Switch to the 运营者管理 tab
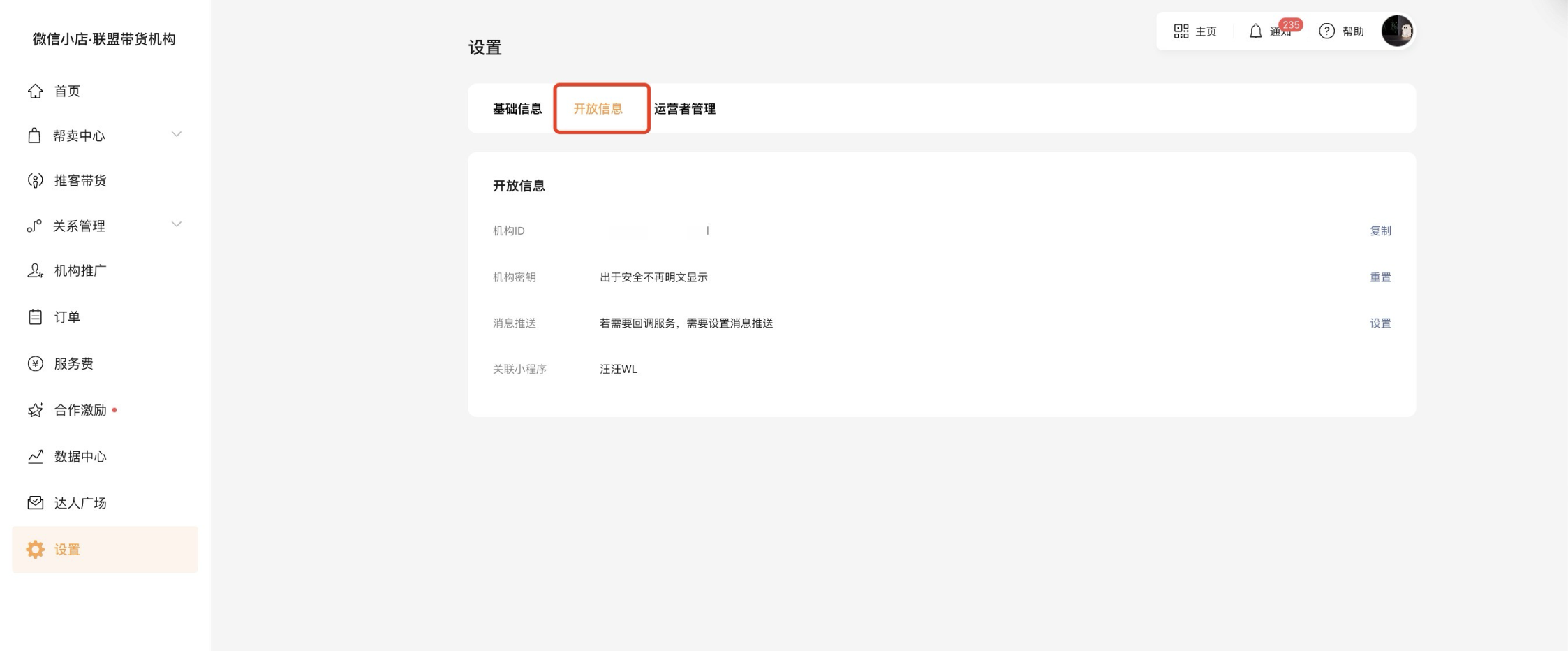Image resolution: width=1568 pixels, height=651 pixels. click(684, 109)
